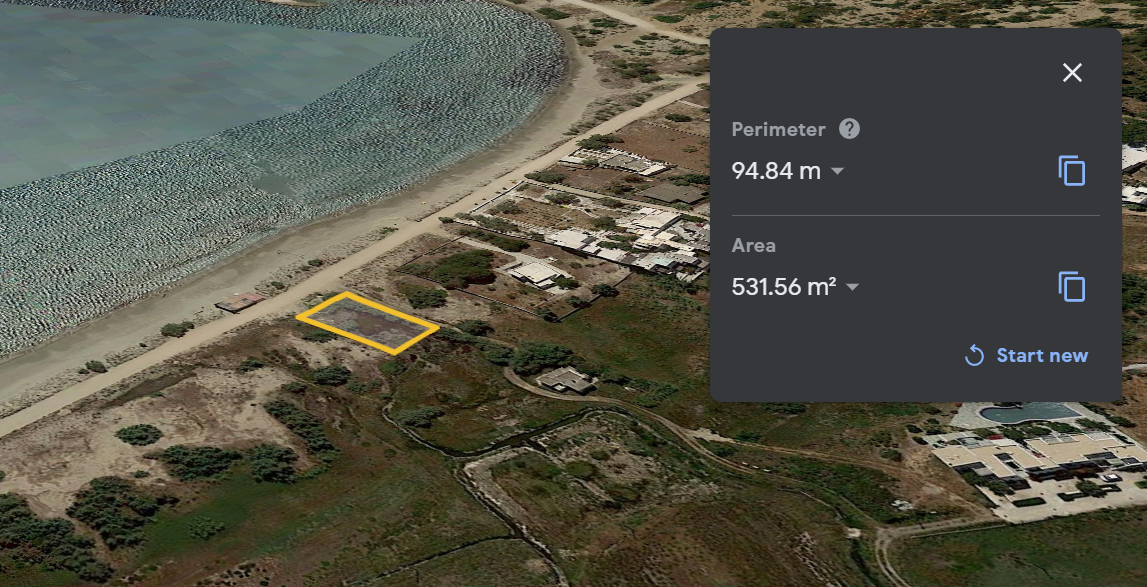Click inside the yellow measured plot
Screen dimensions: 1147x587
368,323
